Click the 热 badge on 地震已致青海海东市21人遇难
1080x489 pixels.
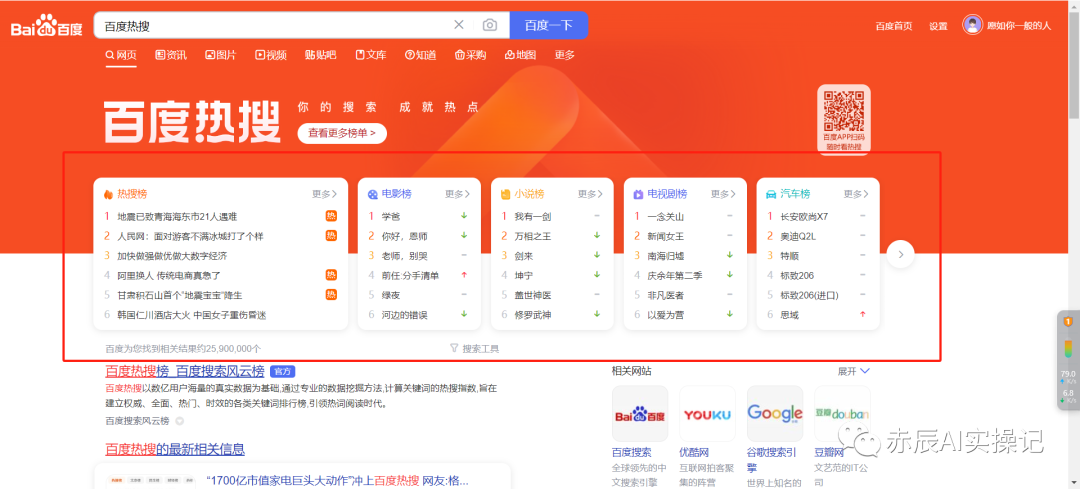click(x=331, y=216)
